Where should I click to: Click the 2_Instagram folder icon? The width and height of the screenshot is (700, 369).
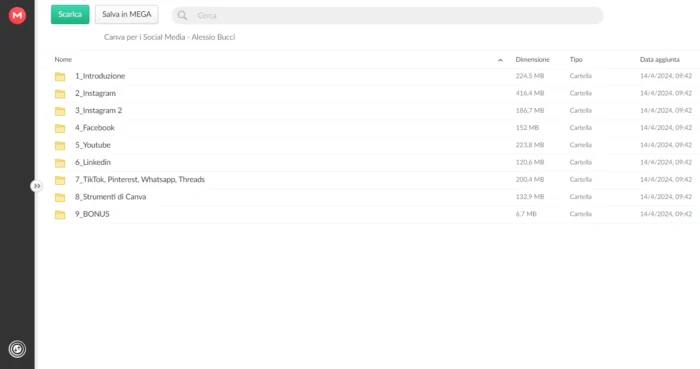pos(60,94)
